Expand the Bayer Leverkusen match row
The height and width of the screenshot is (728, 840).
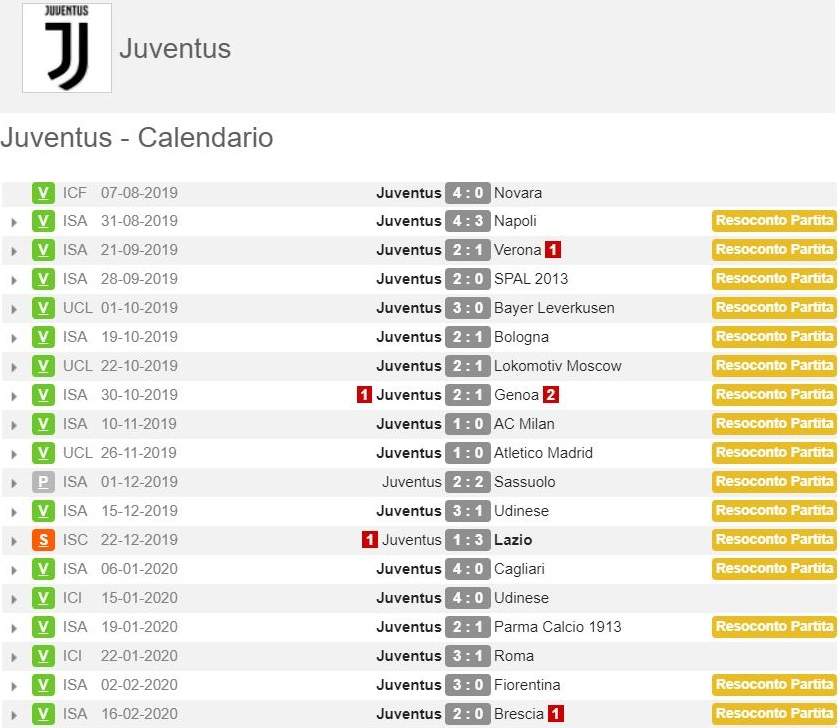pos(14,309)
